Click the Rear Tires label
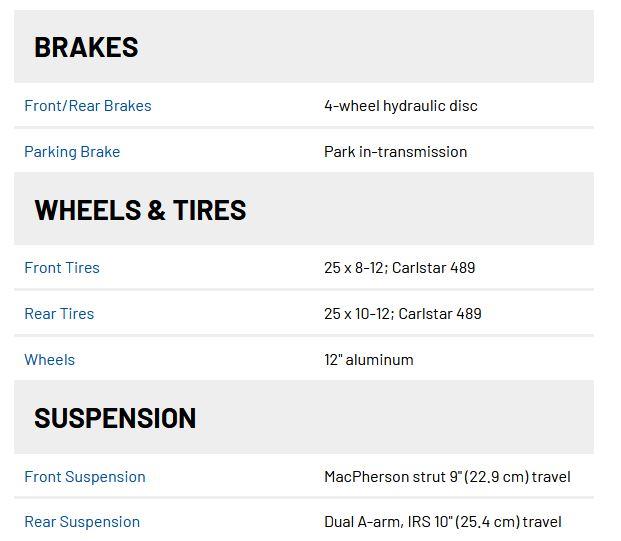Screen dimensions: 621x541 59,314
